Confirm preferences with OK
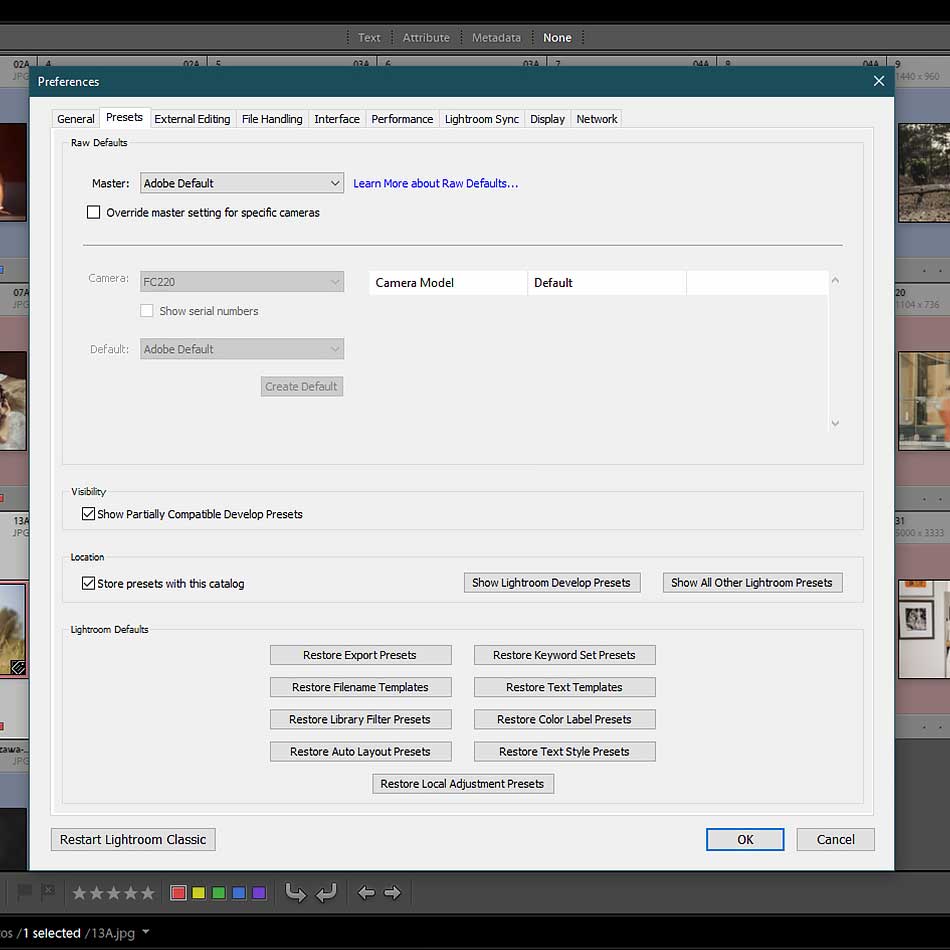950x950 pixels. [745, 839]
